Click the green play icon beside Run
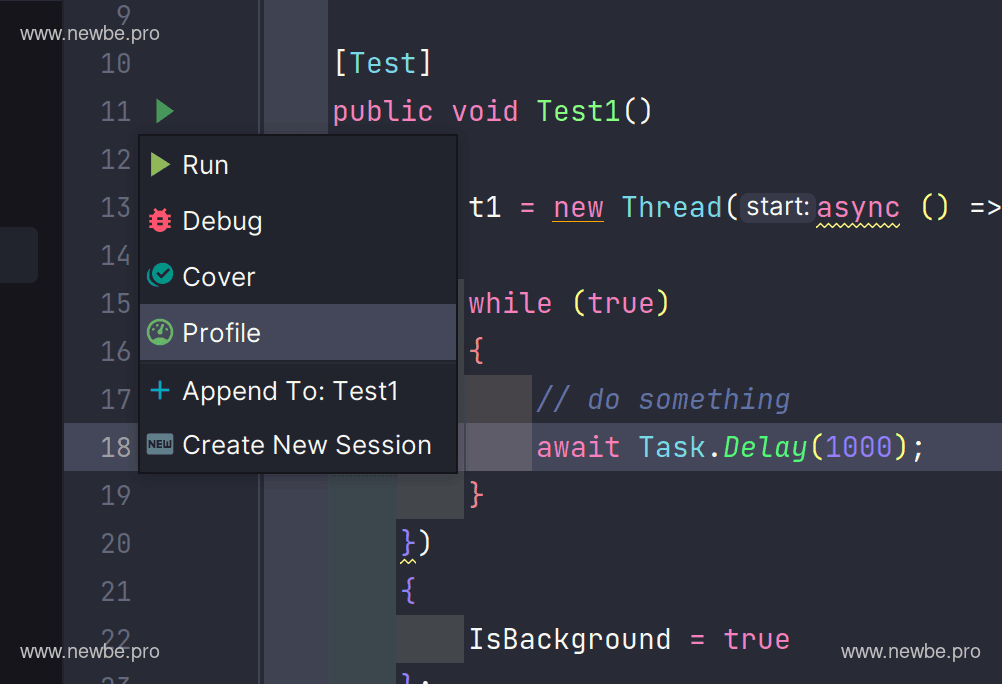 [x=160, y=165]
